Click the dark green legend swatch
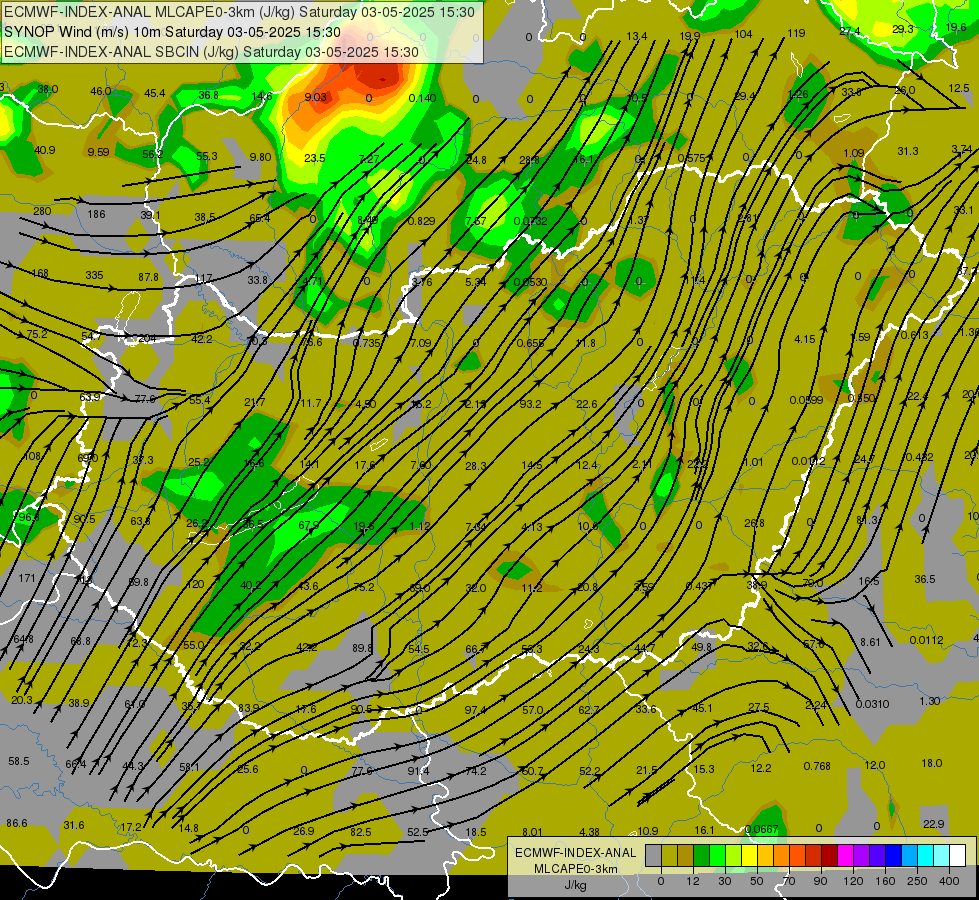This screenshot has height=900, width=979. [702, 855]
